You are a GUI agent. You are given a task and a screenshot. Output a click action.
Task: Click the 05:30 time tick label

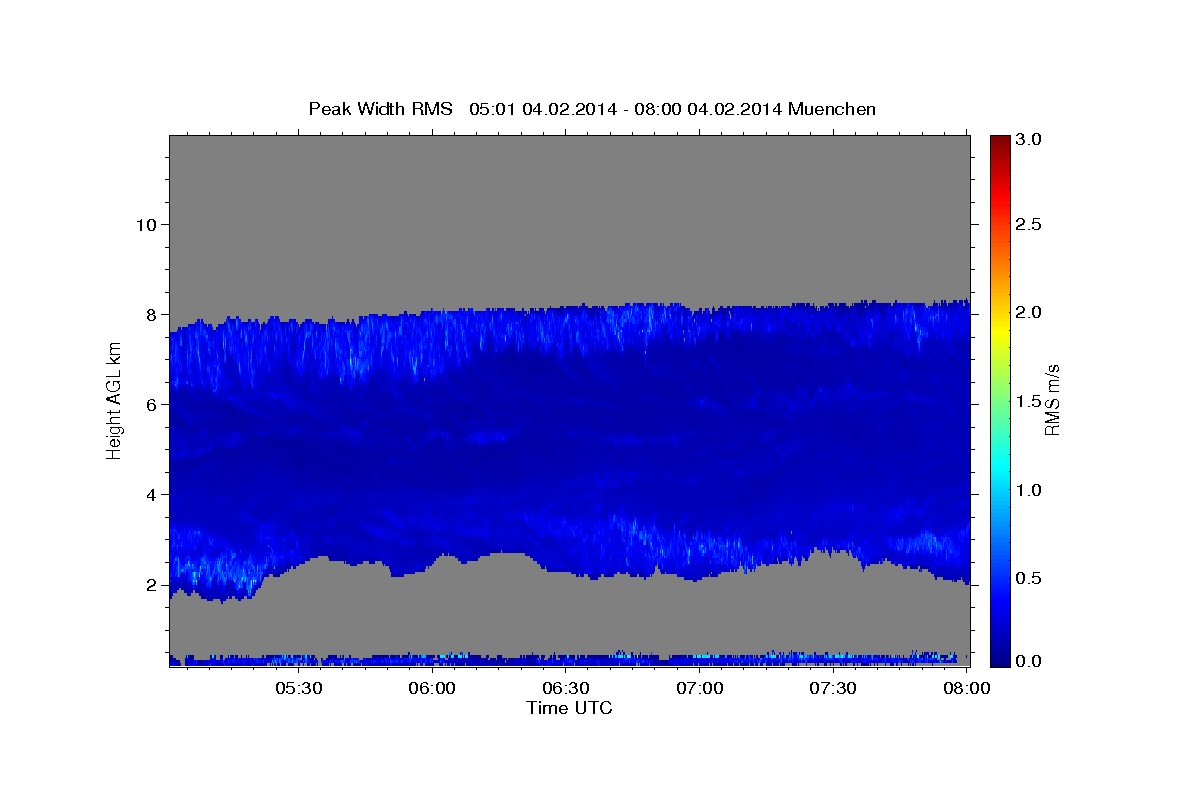coord(298,689)
